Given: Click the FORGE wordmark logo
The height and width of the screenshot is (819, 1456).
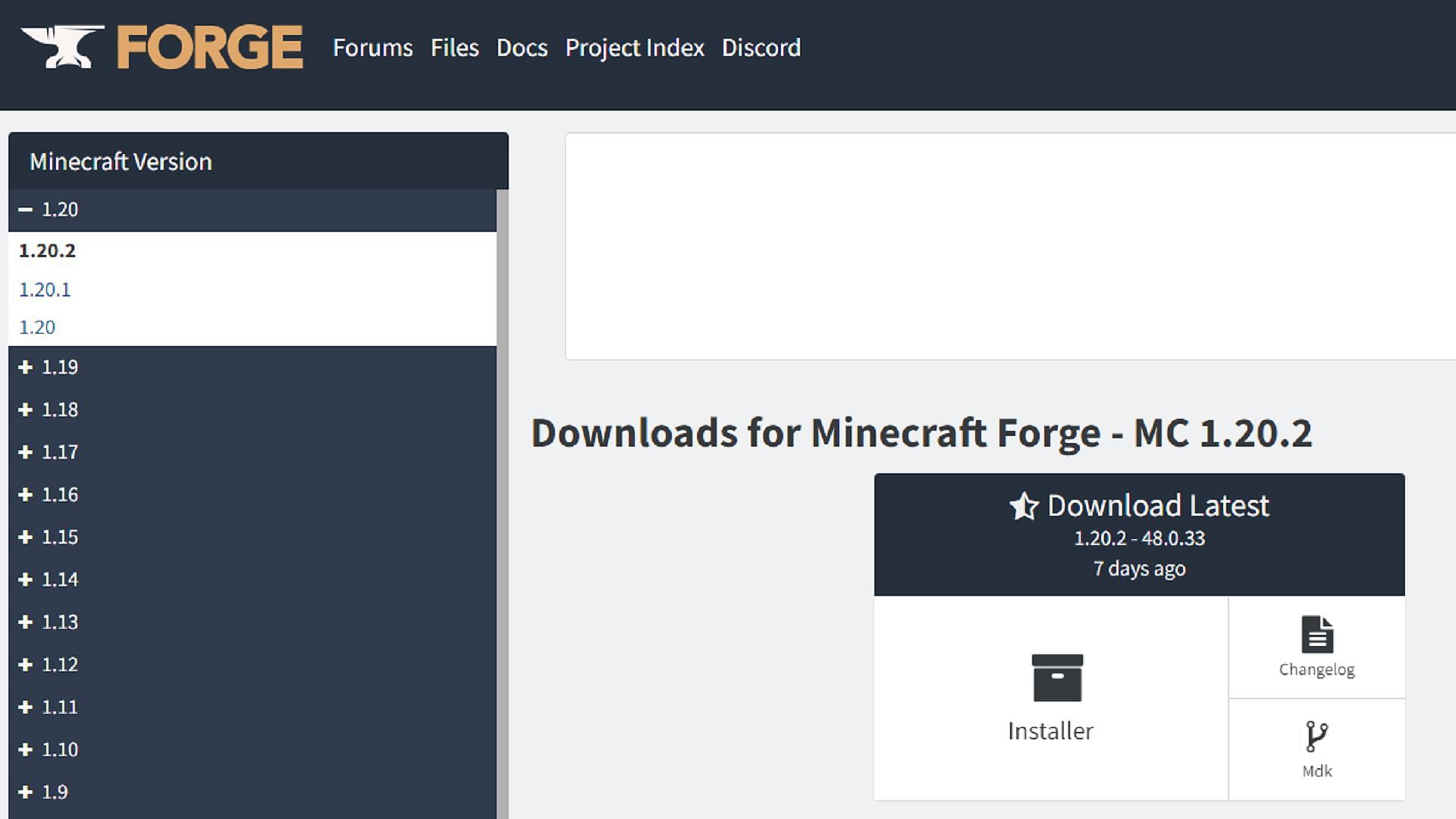Looking at the screenshot, I should point(210,48).
